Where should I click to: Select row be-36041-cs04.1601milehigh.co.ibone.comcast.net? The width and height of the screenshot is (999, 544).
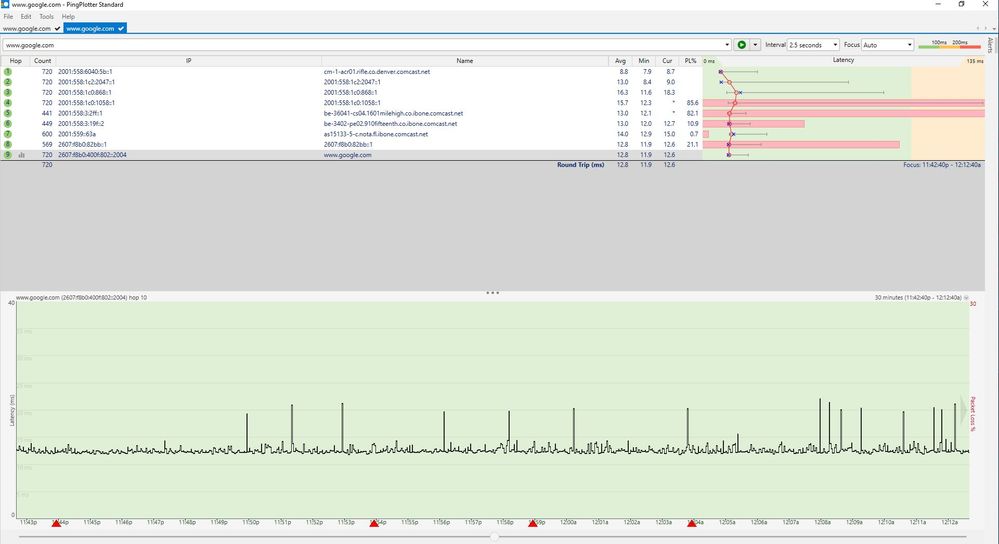pyautogui.click(x=492, y=113)
